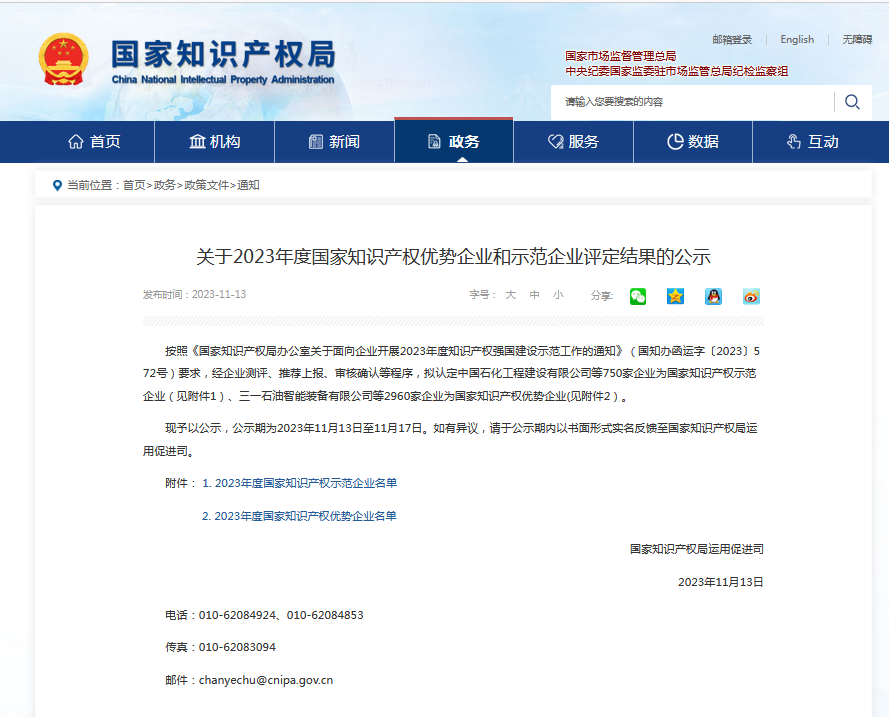Open the 新闻 navigation tab
889x717 pixels.
click(334, 142)
